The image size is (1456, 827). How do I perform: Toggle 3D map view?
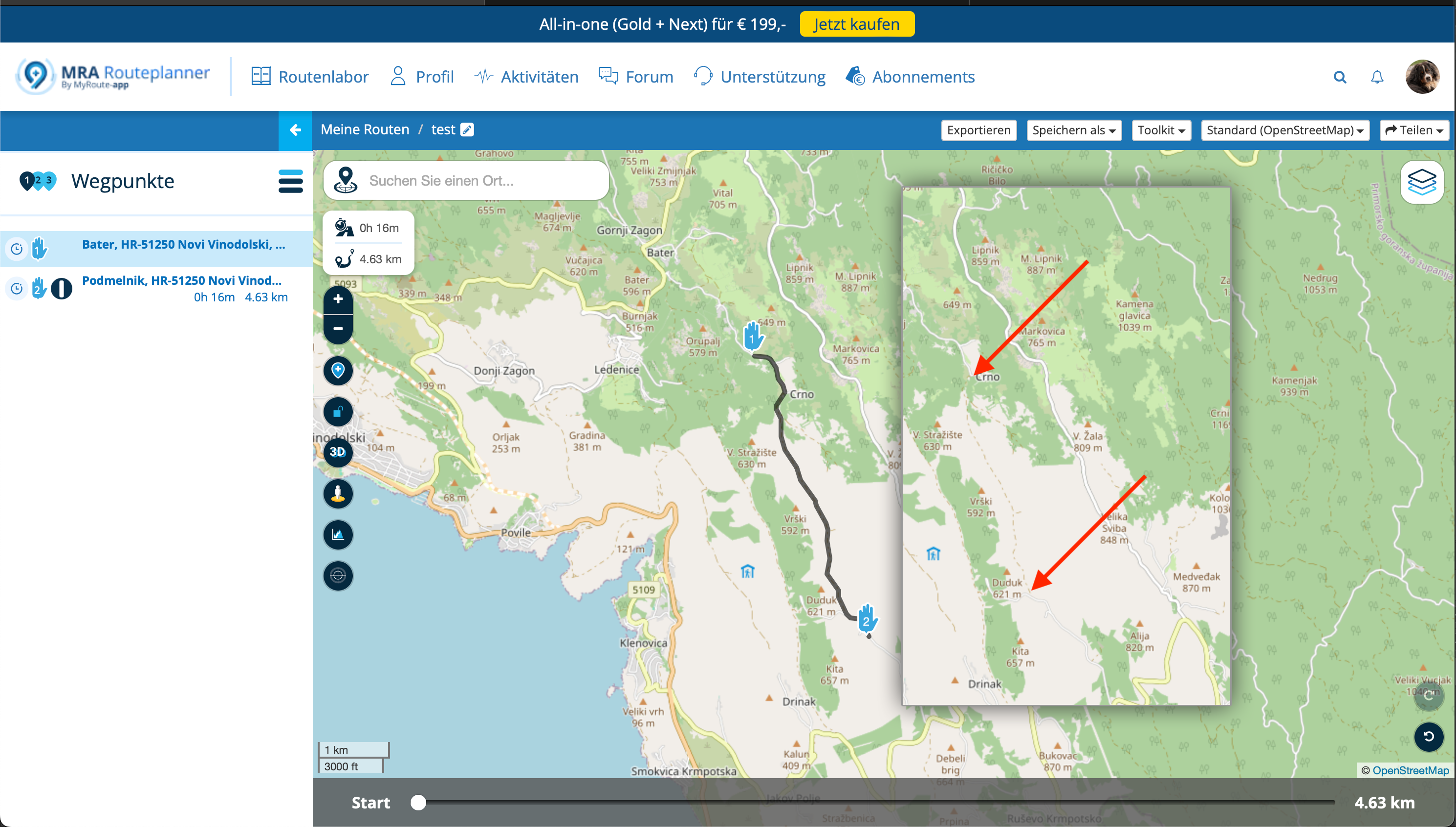(338, 452)
